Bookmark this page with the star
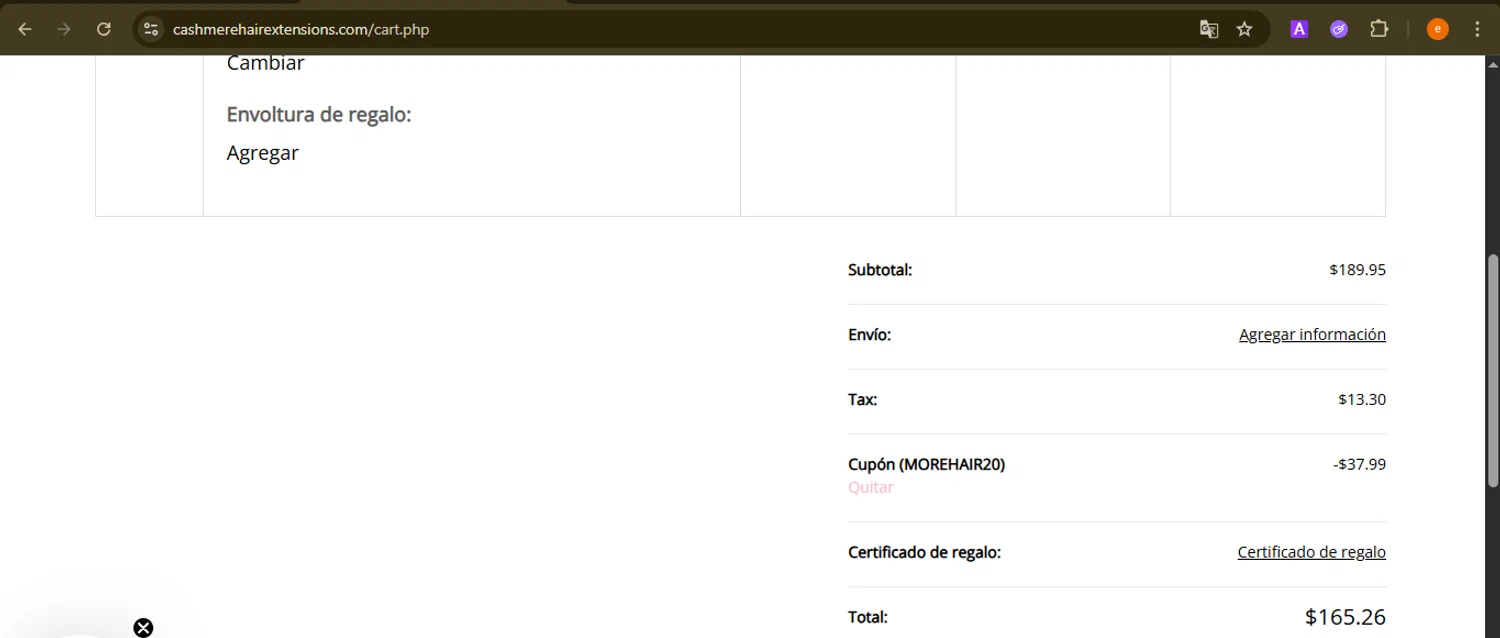This screenshot has width=1500, height=638. (1244, 29)
